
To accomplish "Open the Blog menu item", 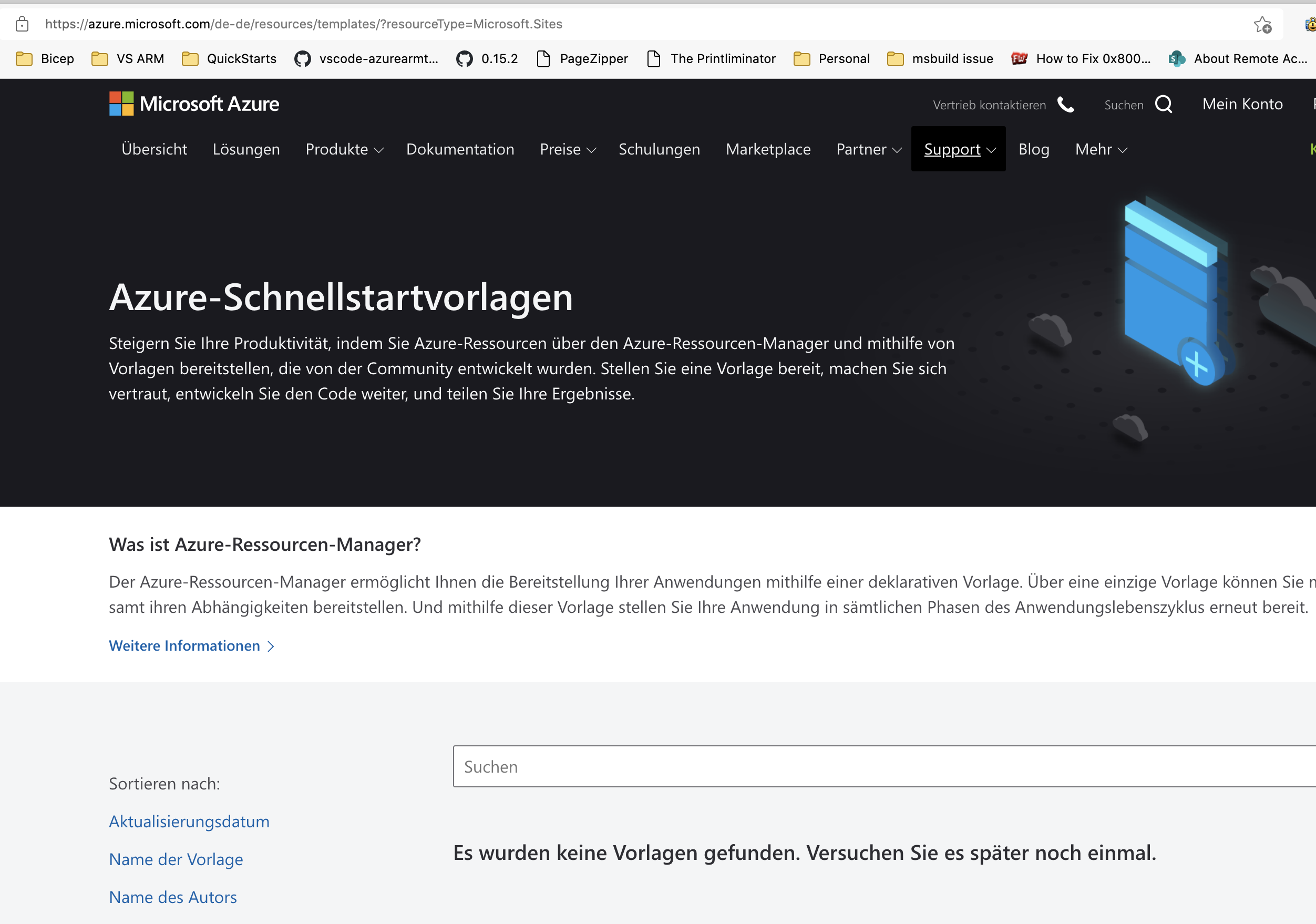I will click(1033, 149).
